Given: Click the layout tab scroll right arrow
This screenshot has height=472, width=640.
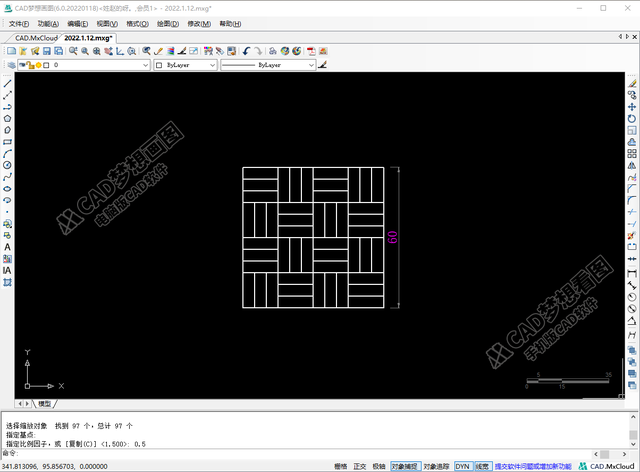Looking at the screenshot, I should [27, 403].
